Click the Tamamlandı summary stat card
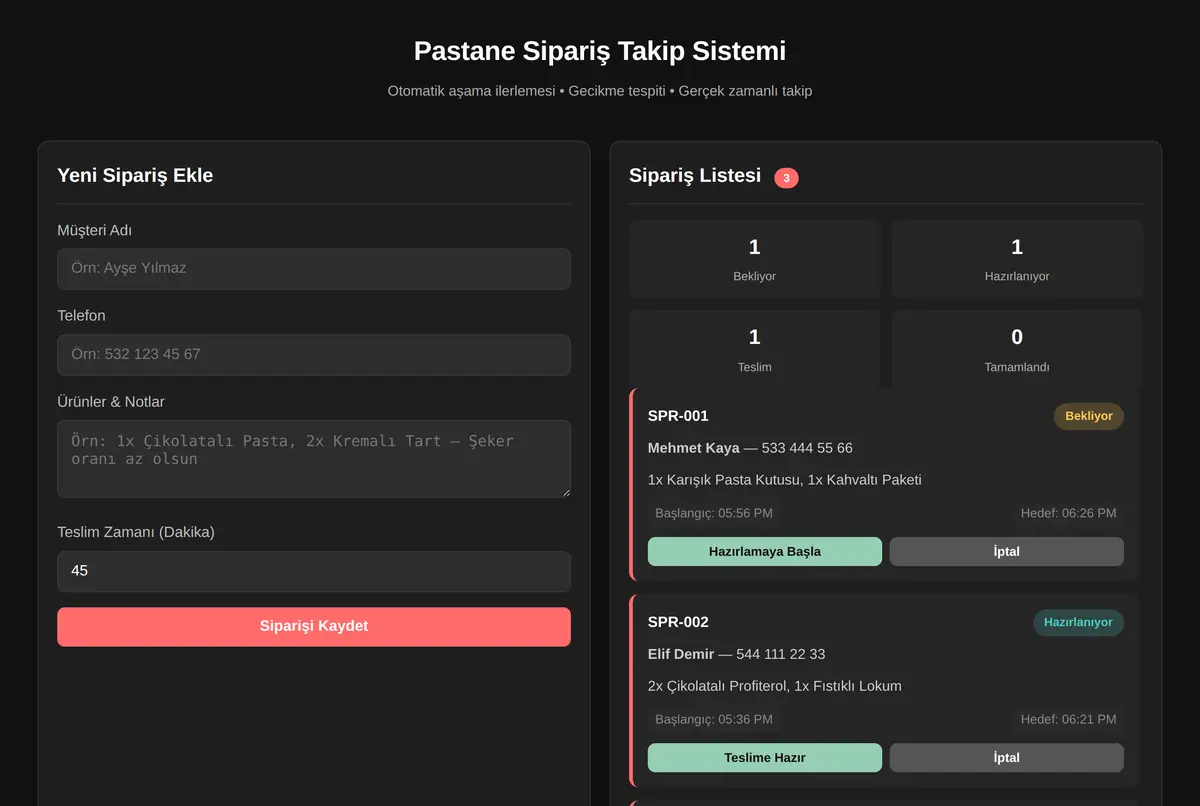 [x=1017, y=348]
